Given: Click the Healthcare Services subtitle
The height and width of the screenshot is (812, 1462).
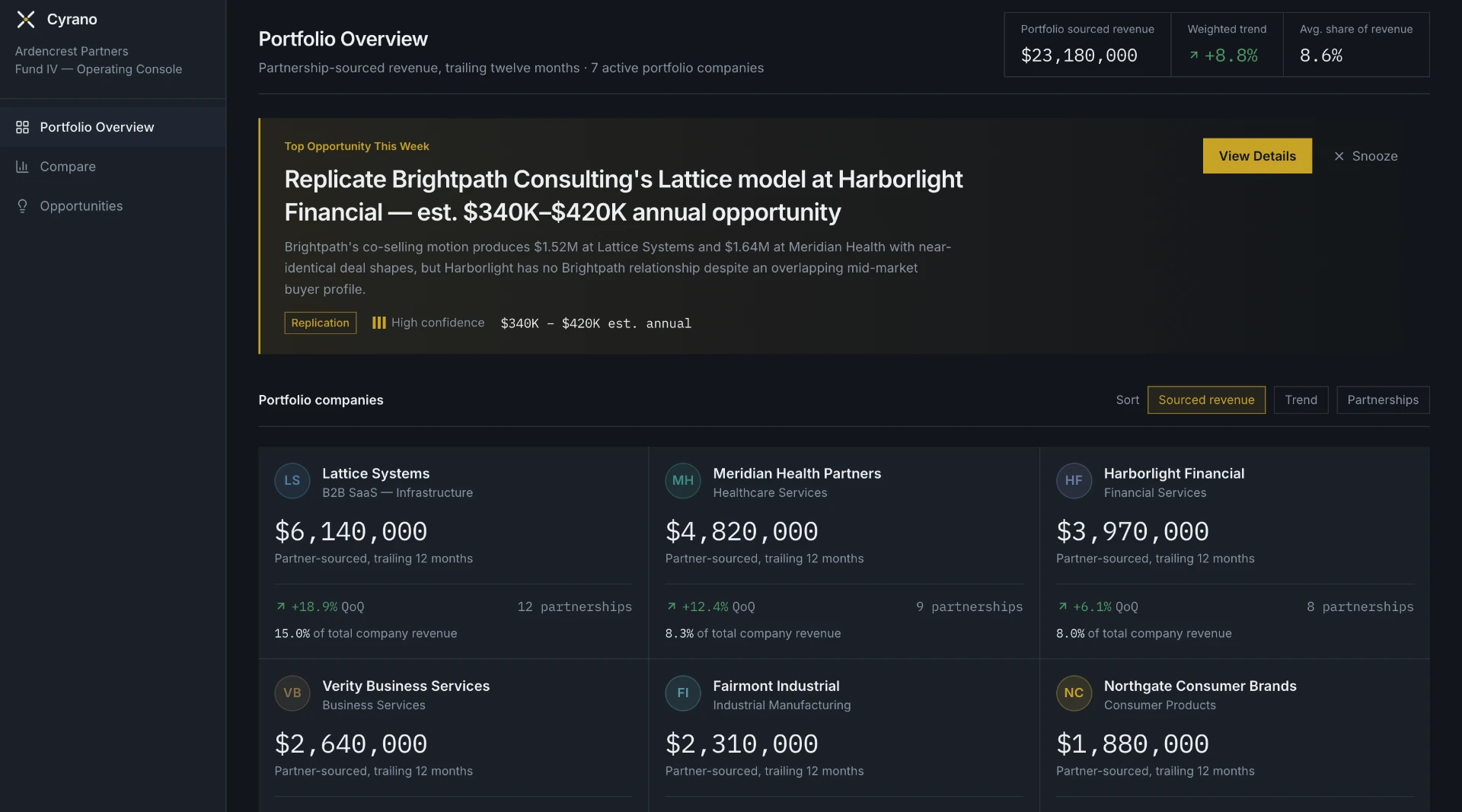Looking at the screenshot, I should (770, 492).
